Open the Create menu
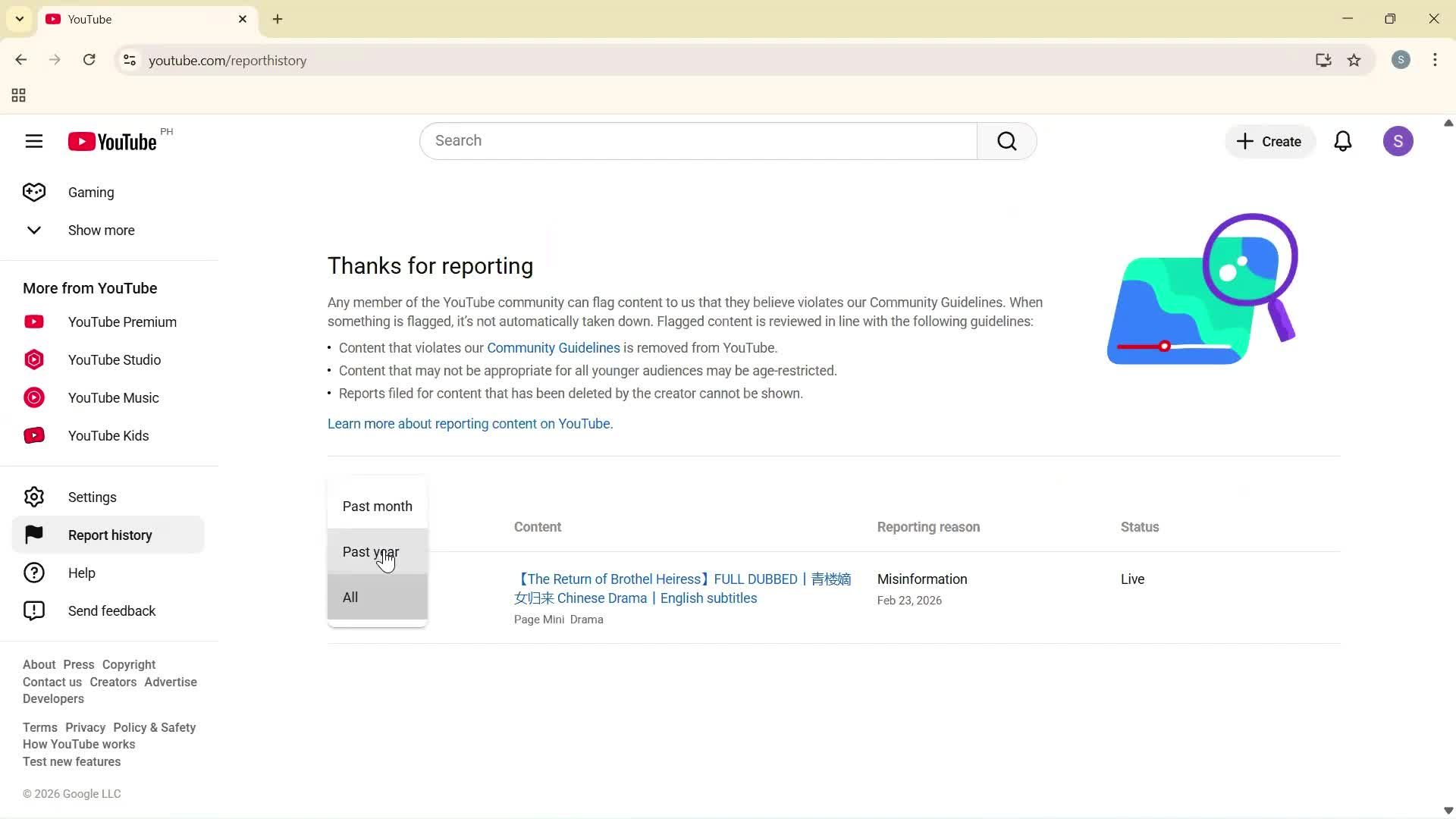Image resolution: width=1456 pixels, height=819 pixels. click(x=1269, y=141)
